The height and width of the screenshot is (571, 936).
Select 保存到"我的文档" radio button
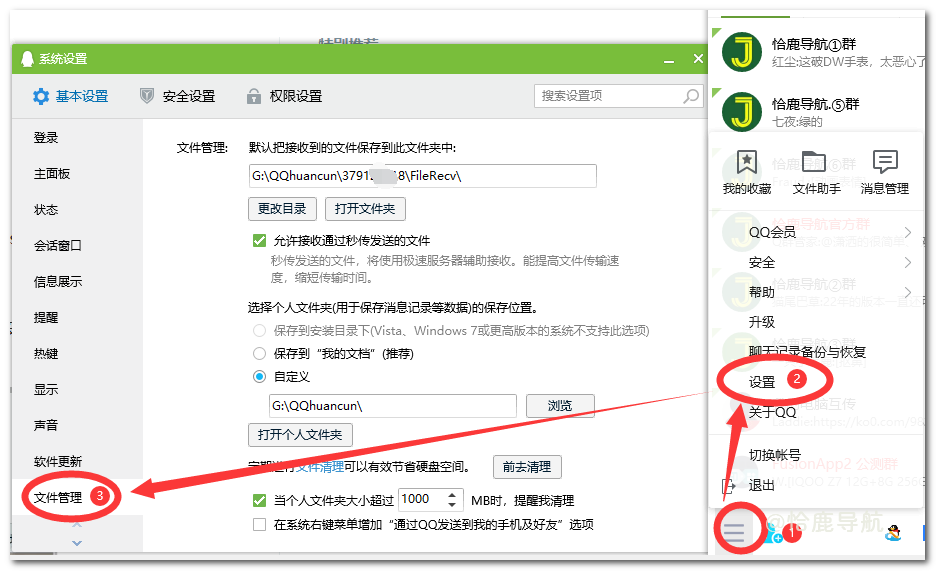pos(259,354)
